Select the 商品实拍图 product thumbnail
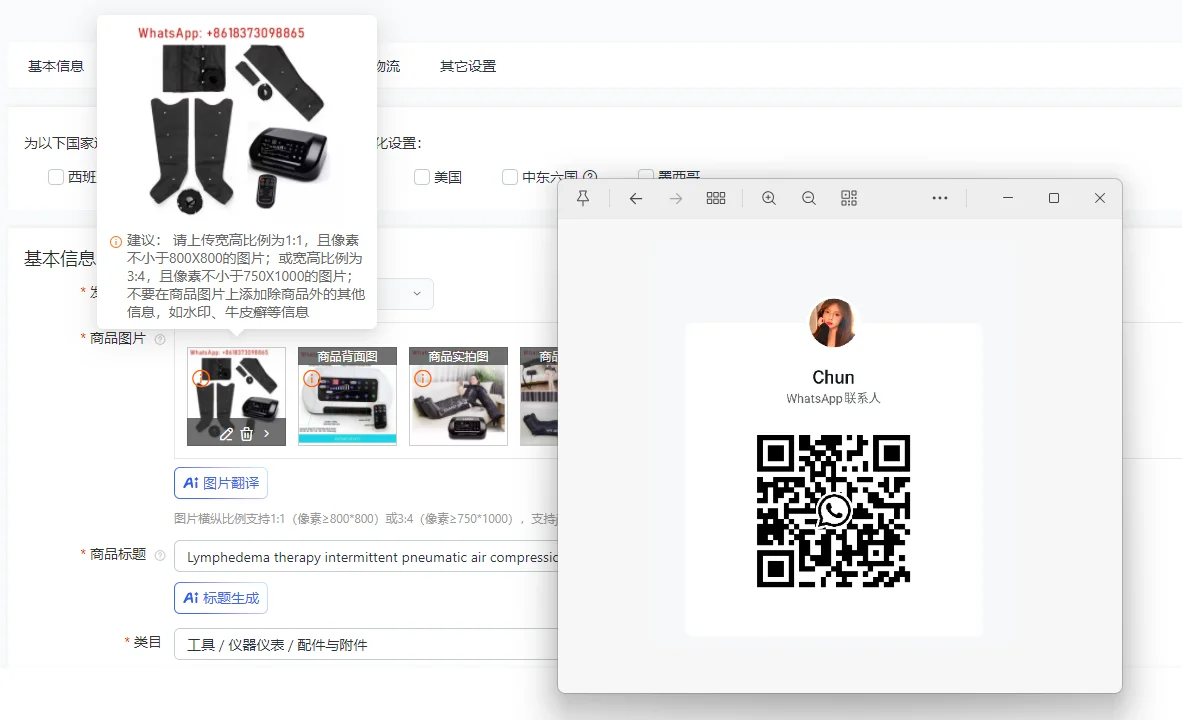Image resolution: width=1182 pixels, height=720 pixels. coord(458,396)
